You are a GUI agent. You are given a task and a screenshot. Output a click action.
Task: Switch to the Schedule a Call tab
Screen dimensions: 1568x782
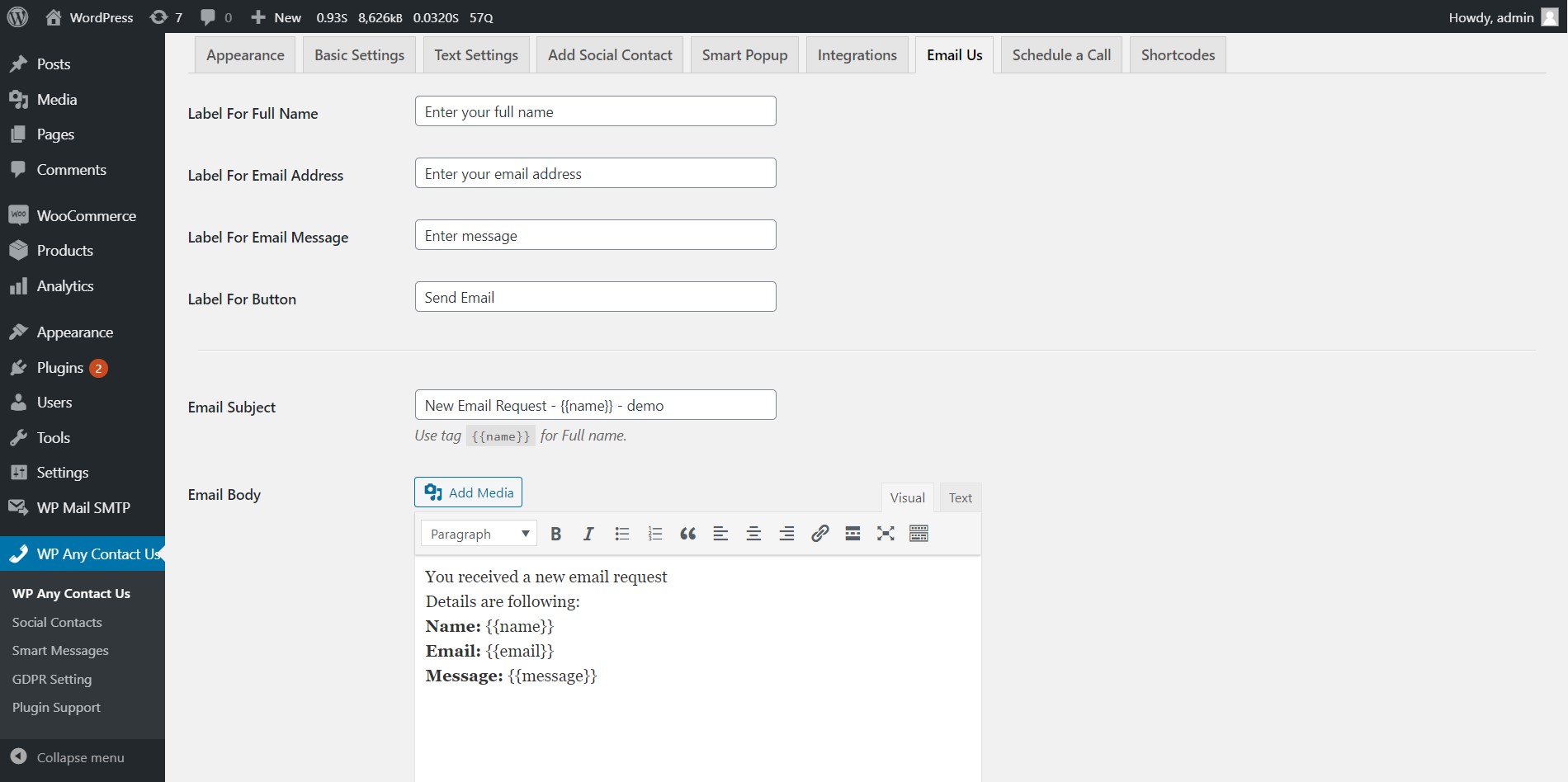click(x=1061, y=55)
